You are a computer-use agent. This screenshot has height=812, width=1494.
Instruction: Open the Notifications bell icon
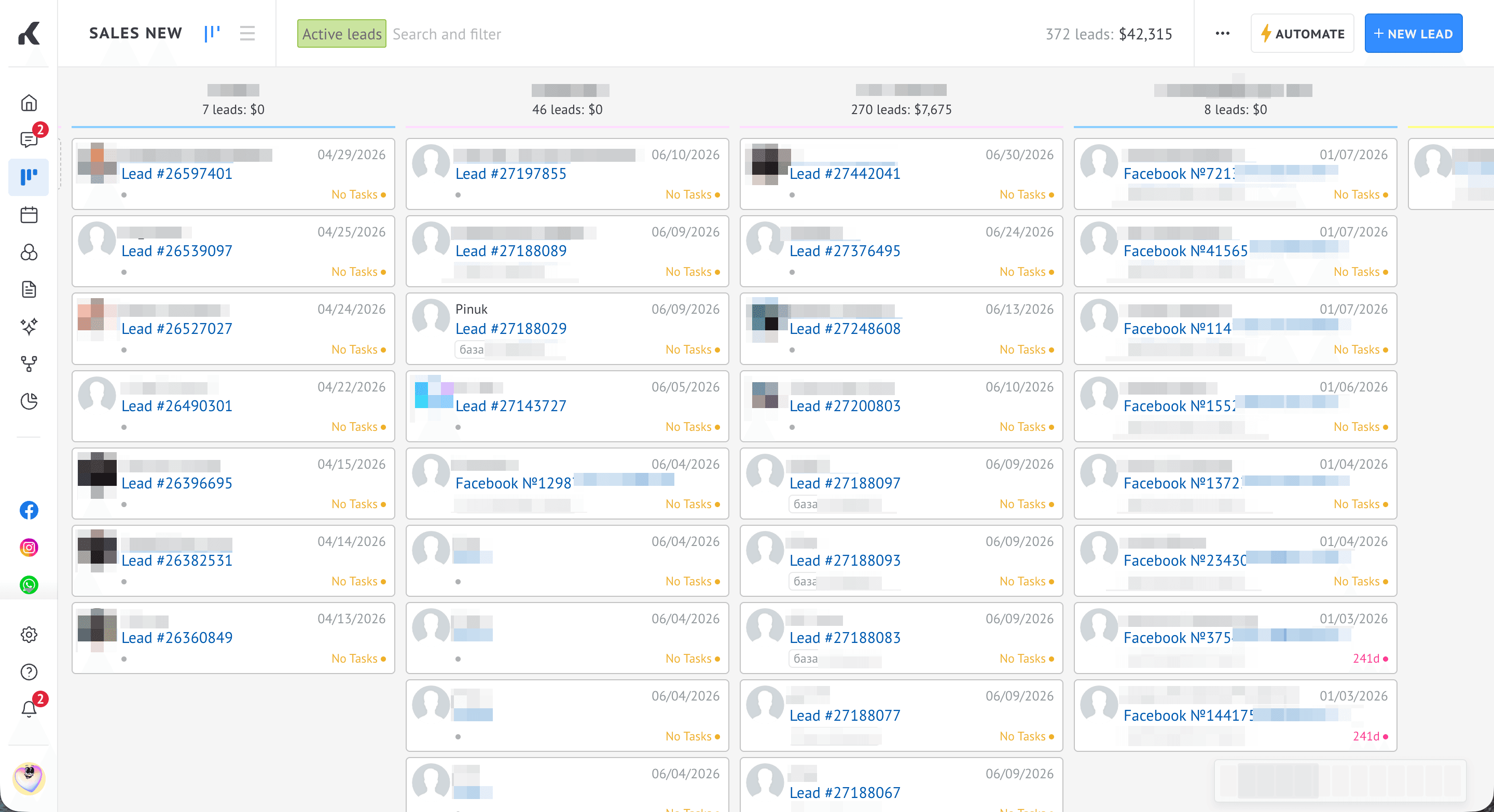pos(29,708)
